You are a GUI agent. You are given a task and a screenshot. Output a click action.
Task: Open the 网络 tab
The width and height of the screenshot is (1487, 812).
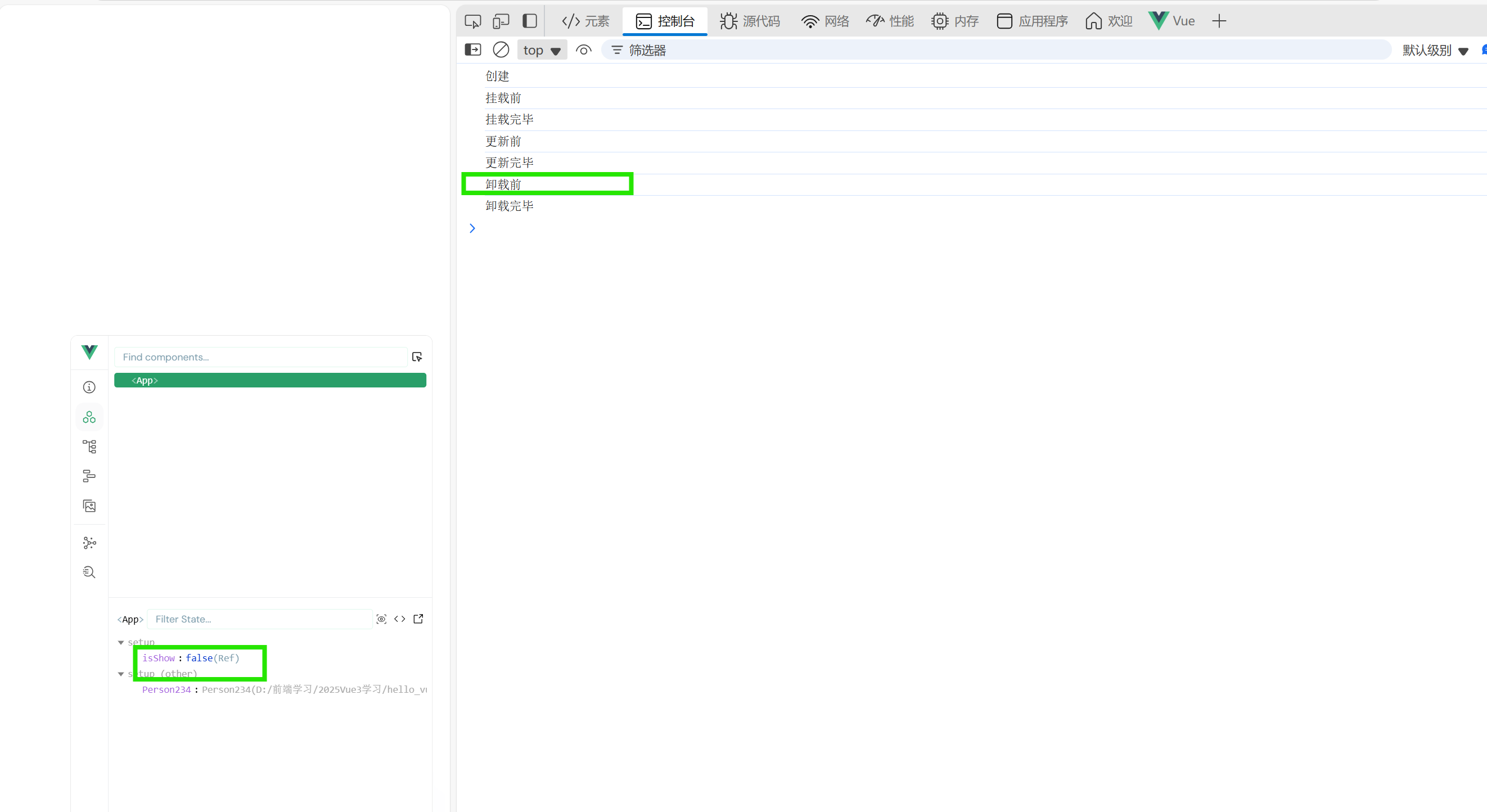pos(825,21)
